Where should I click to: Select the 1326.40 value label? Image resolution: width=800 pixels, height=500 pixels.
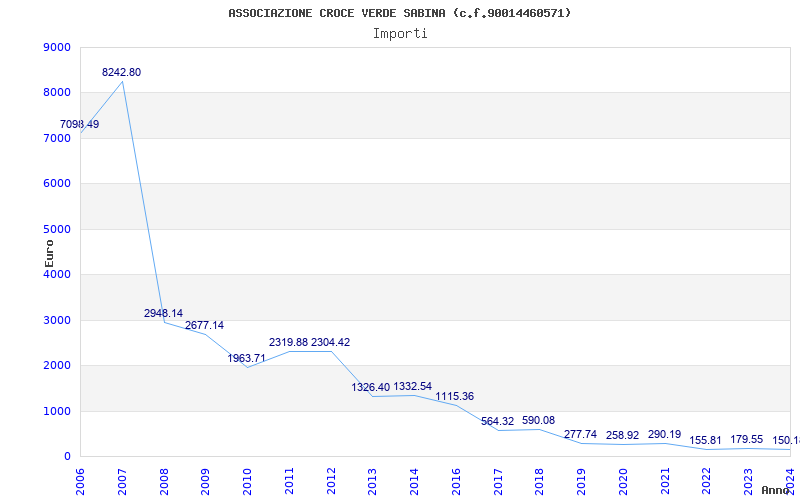coord(371,387)
